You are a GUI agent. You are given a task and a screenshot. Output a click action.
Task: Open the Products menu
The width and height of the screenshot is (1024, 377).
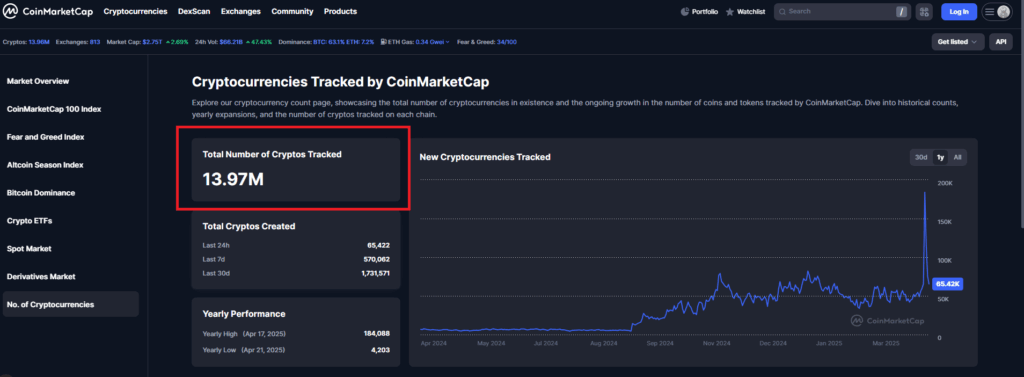[340, 12]
